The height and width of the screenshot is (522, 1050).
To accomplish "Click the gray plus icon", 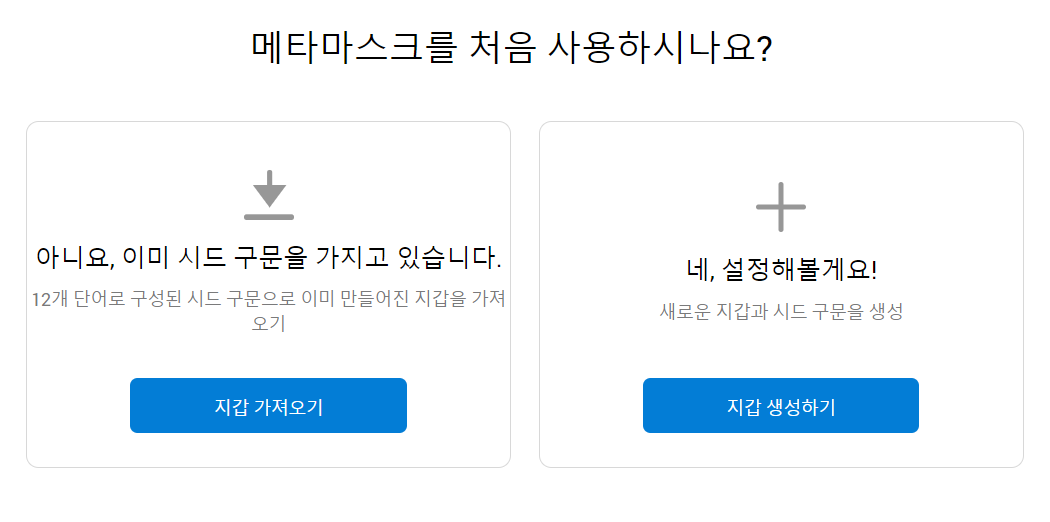I will (x=781, y=207).
